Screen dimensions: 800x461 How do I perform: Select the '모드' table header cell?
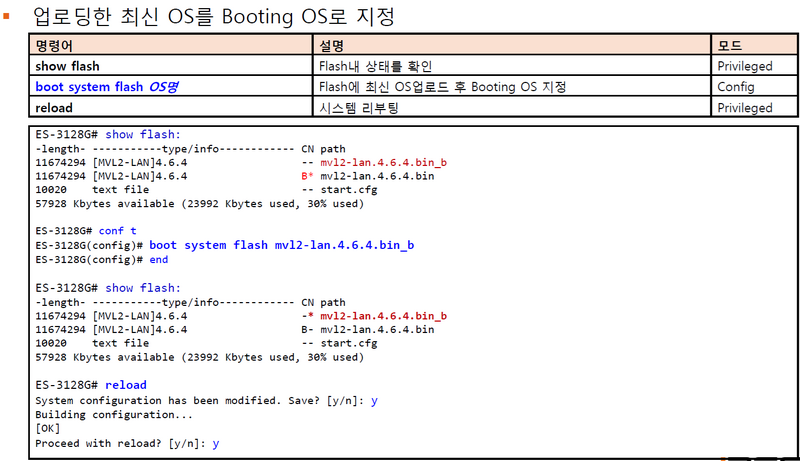click(754, 45)
